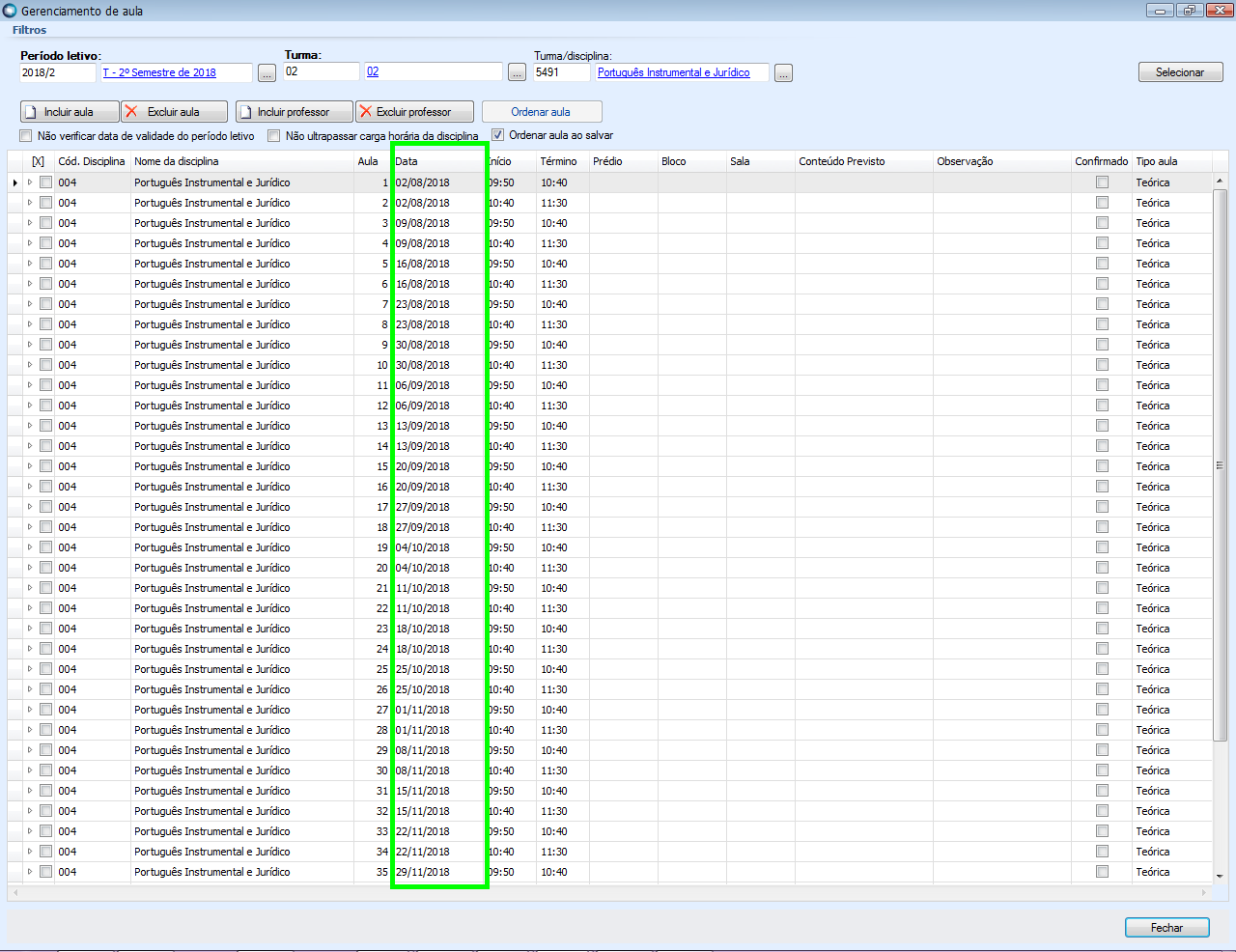
Task: Expand the row for aula 1
Action: click(30, 182)
